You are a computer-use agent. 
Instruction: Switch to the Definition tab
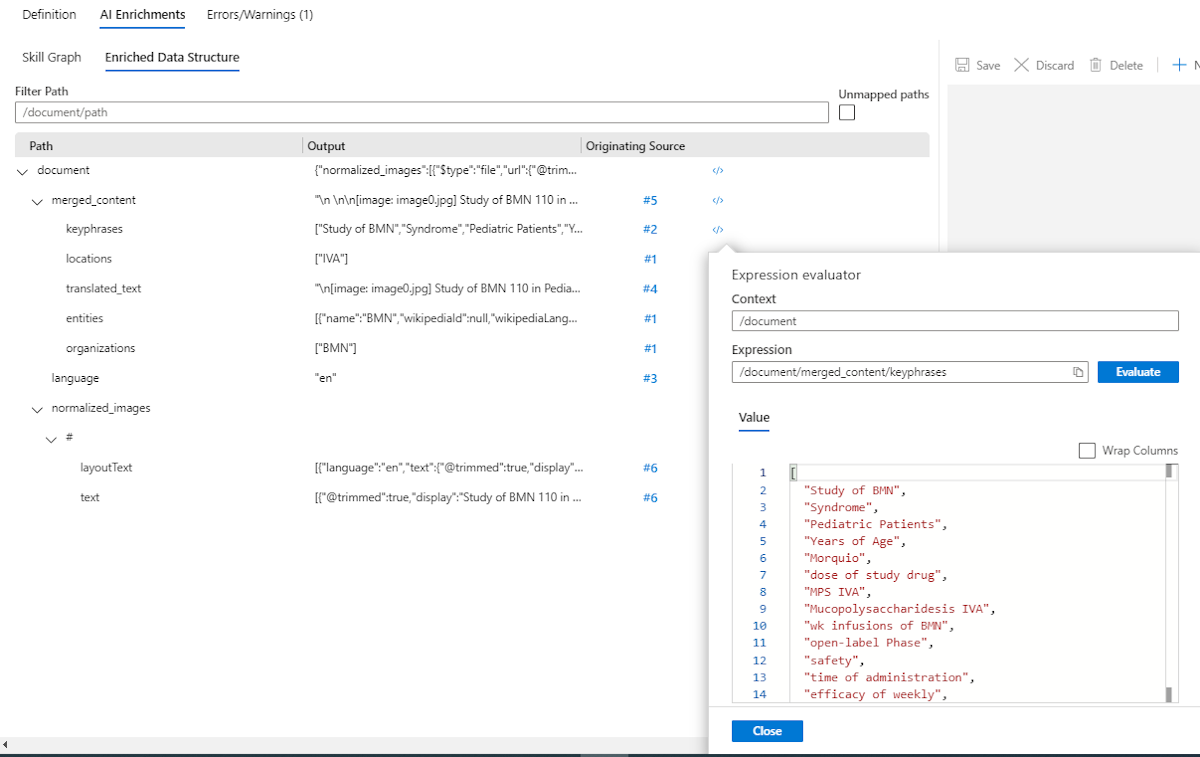coord(49,15)
